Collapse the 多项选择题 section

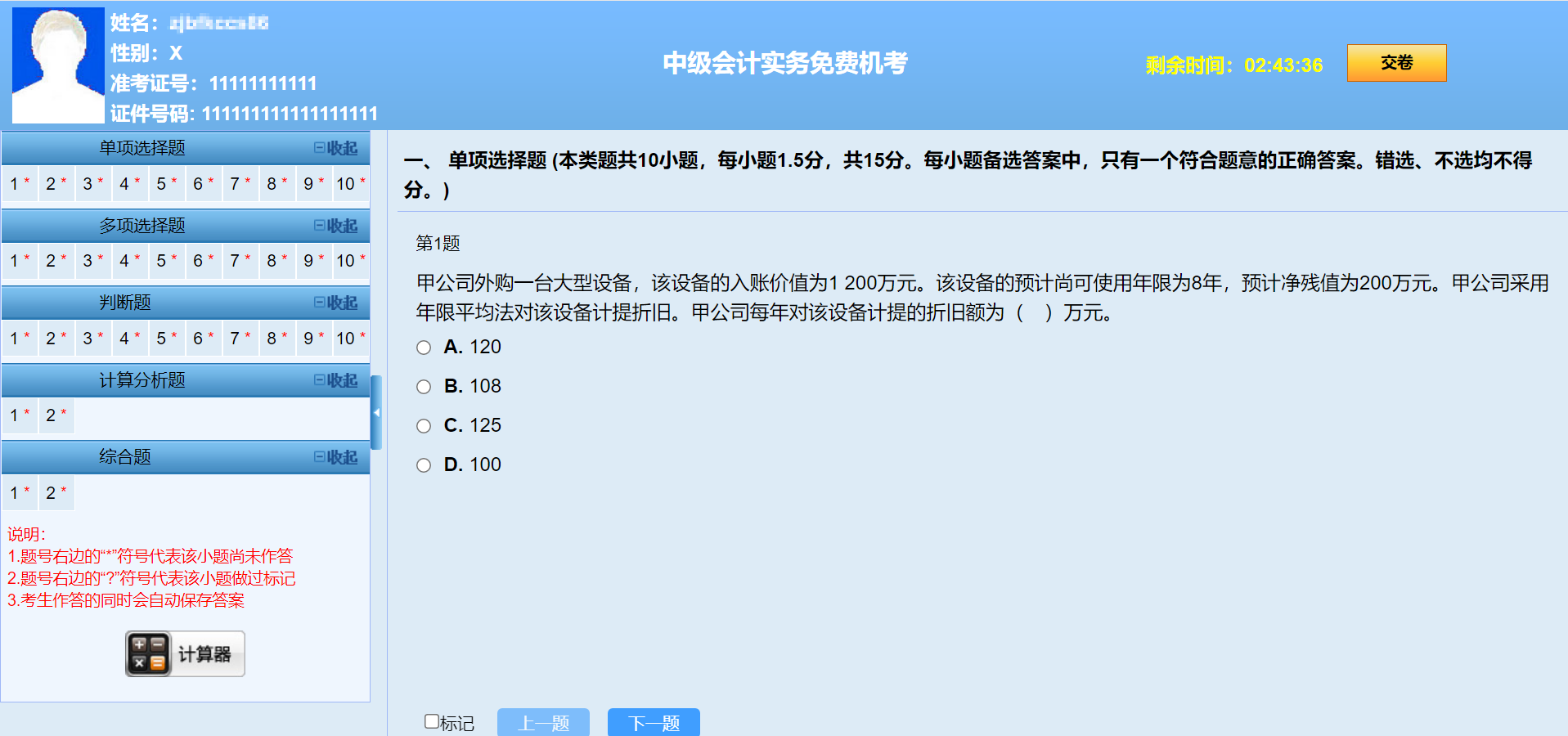337,225
